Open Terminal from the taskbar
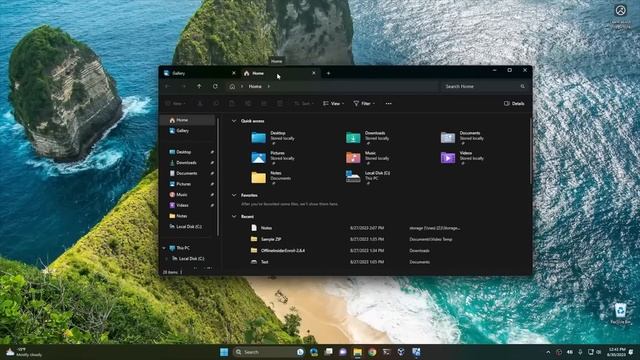This screenshot has height=360, width=640. coord(387,352)
